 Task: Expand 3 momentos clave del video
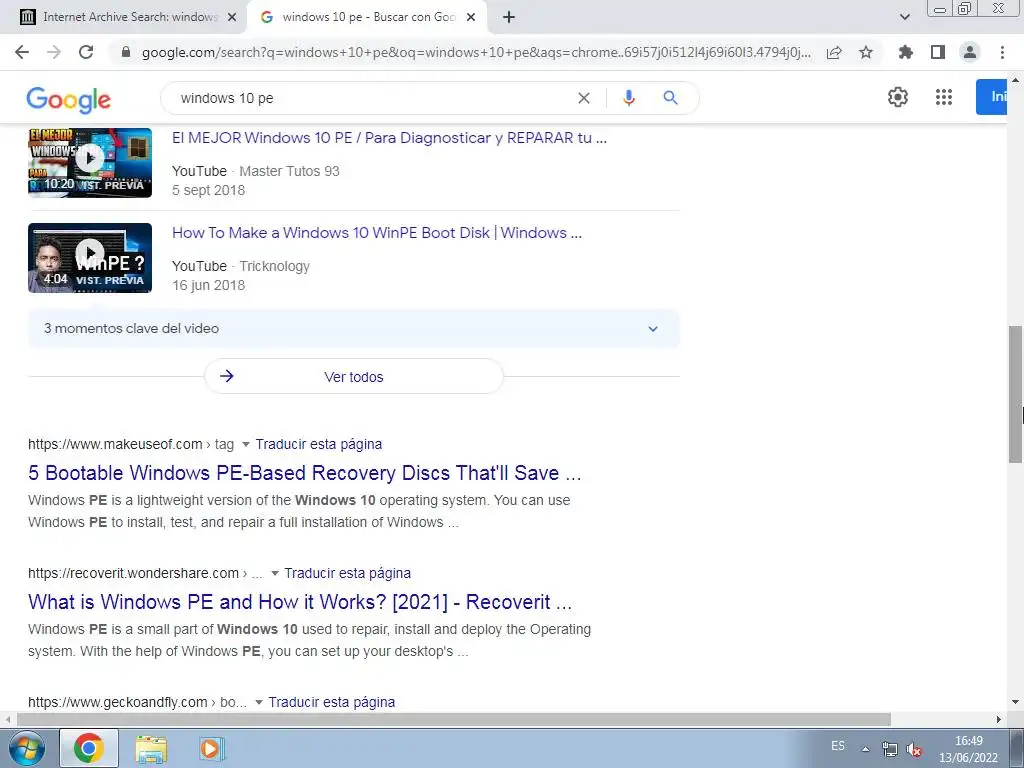(354, 328)
